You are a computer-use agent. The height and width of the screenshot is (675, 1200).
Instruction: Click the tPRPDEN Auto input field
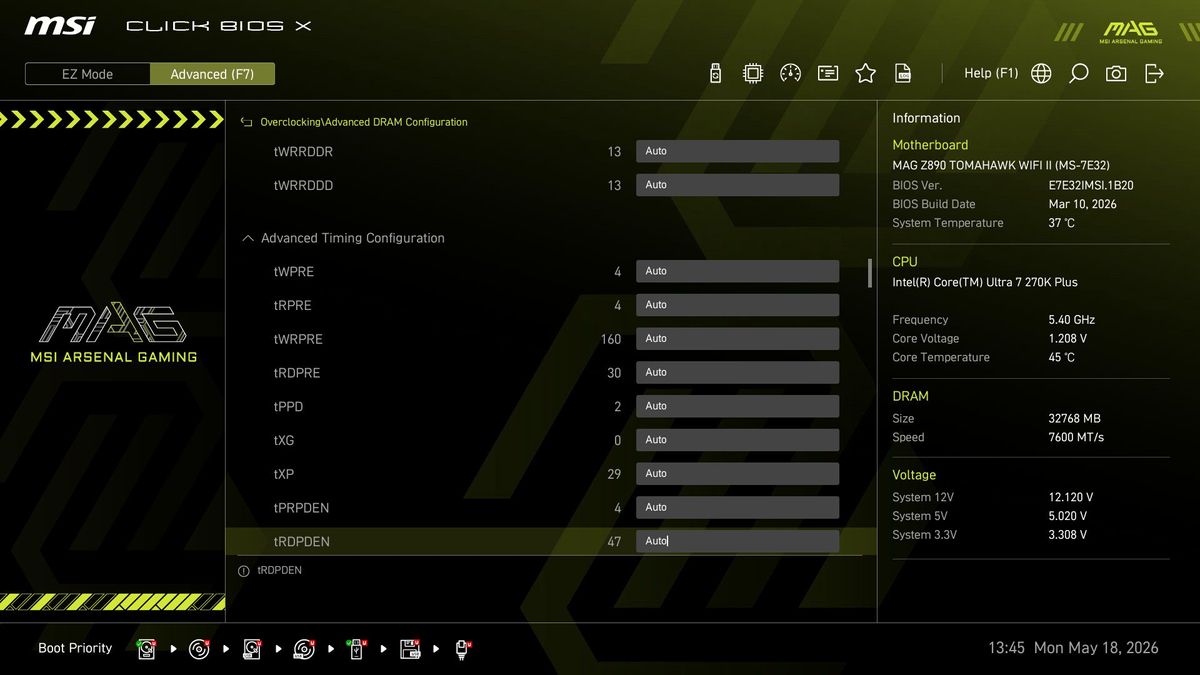pyautogui.click(x=737, y=508)
